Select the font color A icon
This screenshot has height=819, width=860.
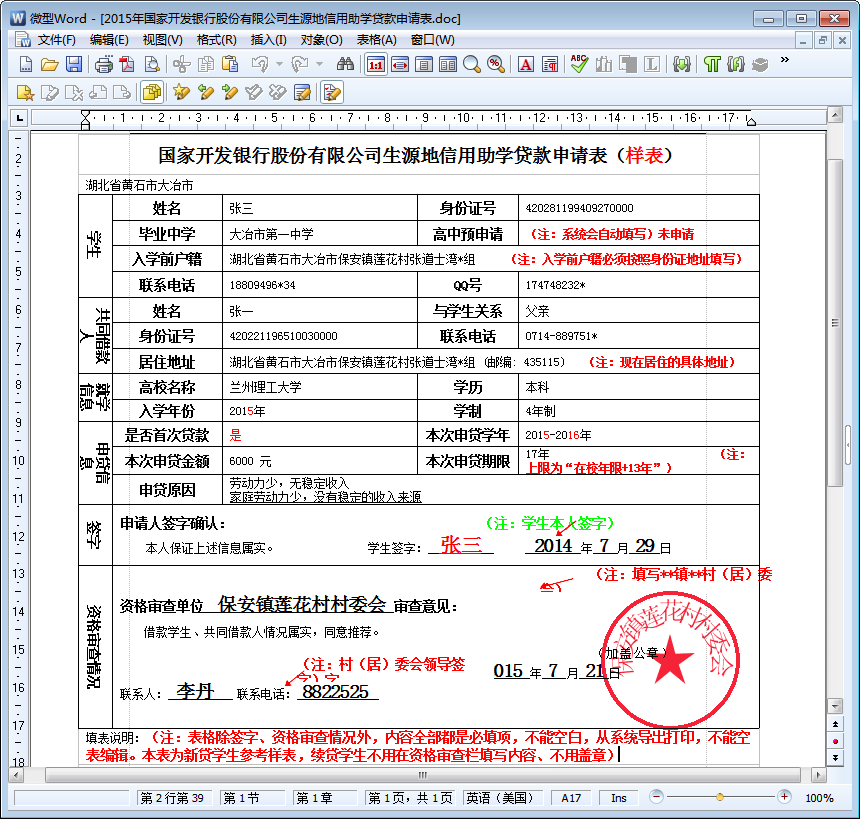click(525, 64)
